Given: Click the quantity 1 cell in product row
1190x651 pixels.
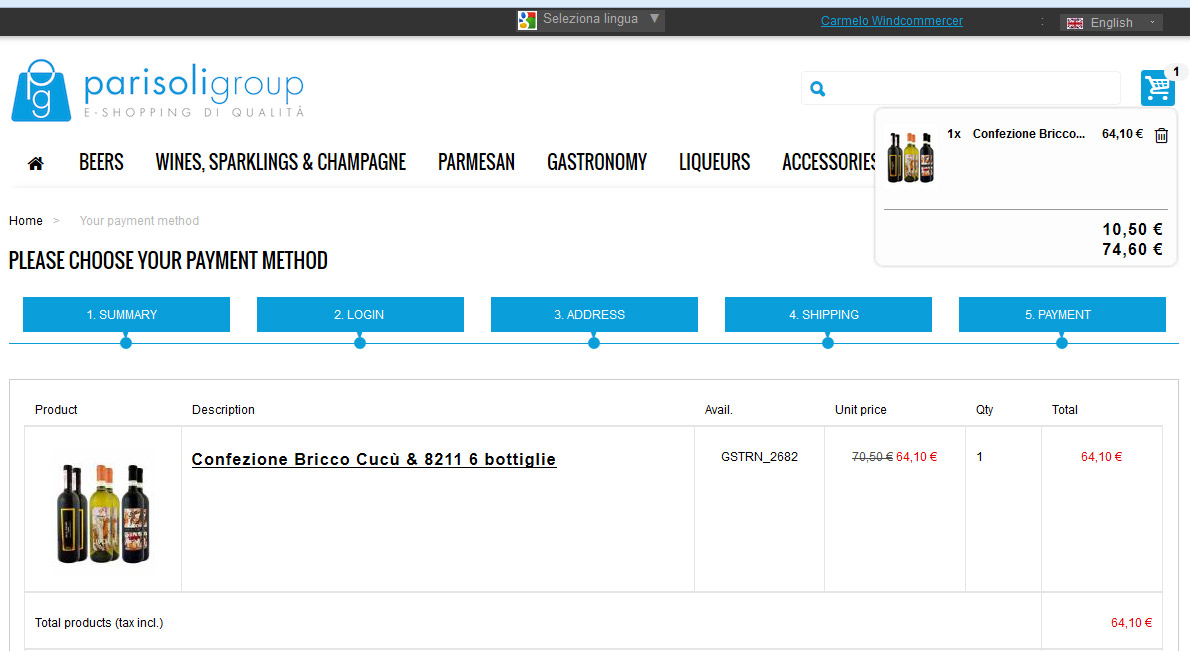Looking at the screenshot, I should click(980, 457).
